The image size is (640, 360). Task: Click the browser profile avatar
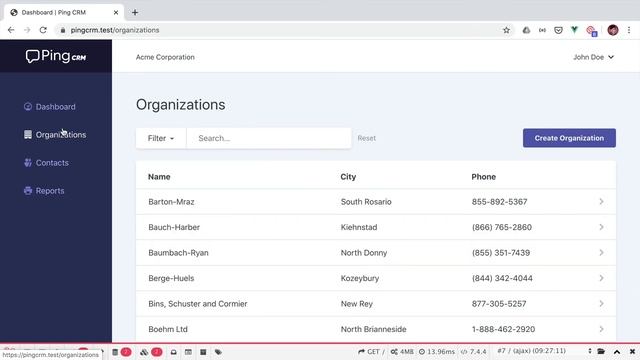click(x=613, y=30)
